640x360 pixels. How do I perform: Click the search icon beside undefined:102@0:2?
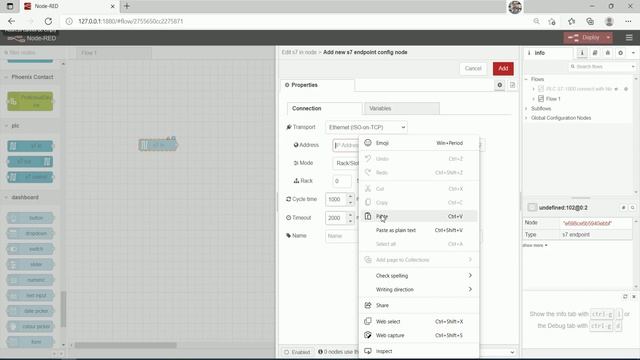coord(632,208)
